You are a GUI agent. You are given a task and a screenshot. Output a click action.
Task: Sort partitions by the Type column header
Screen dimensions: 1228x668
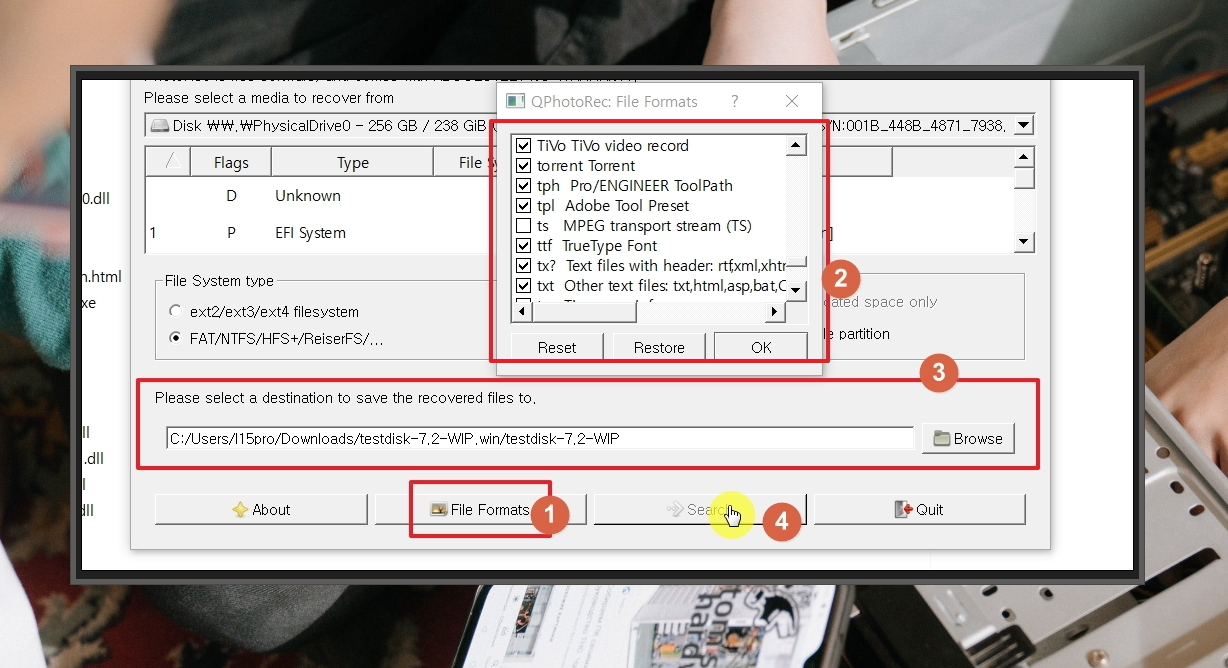[352, 162]
